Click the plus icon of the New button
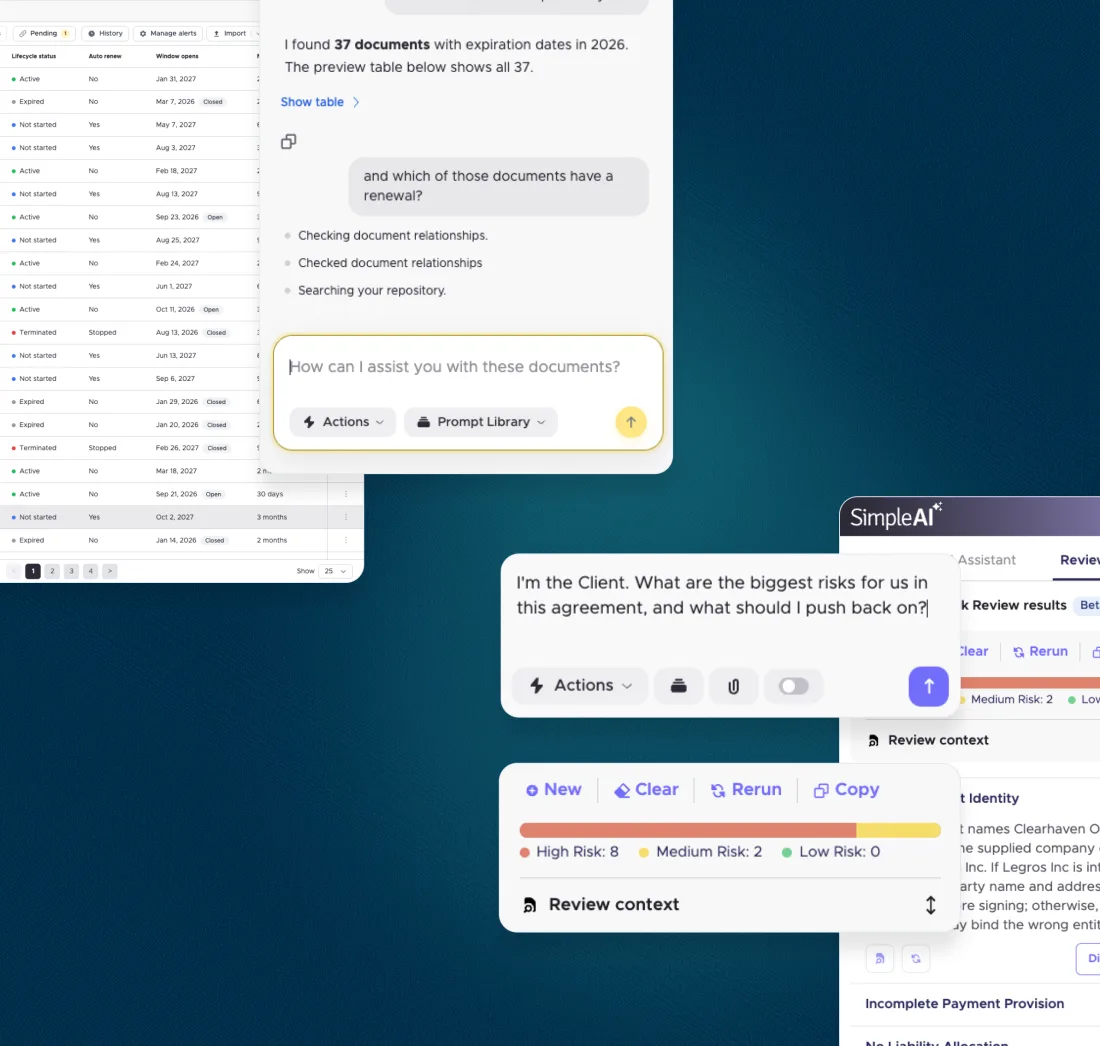1100x1046 pixels. [532, 791]
